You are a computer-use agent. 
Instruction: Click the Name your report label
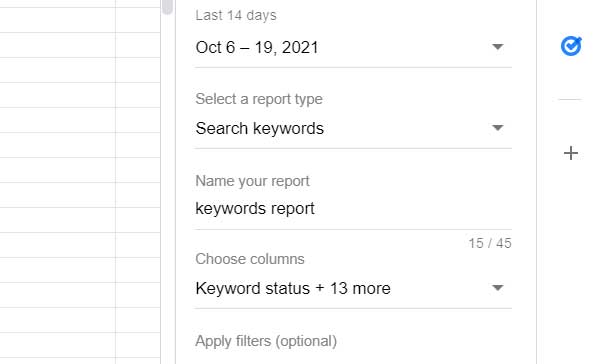252,181
